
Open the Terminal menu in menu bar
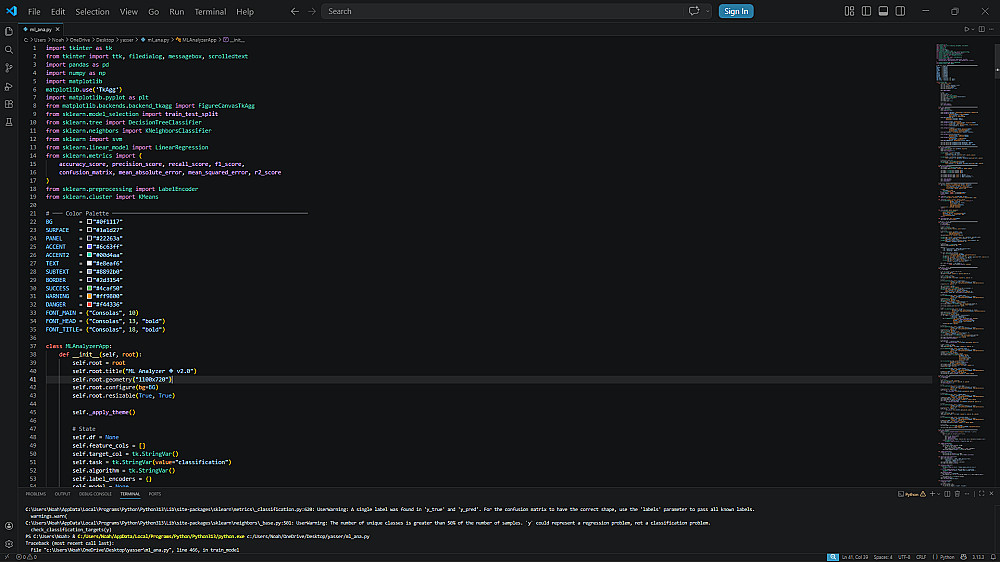210,11
